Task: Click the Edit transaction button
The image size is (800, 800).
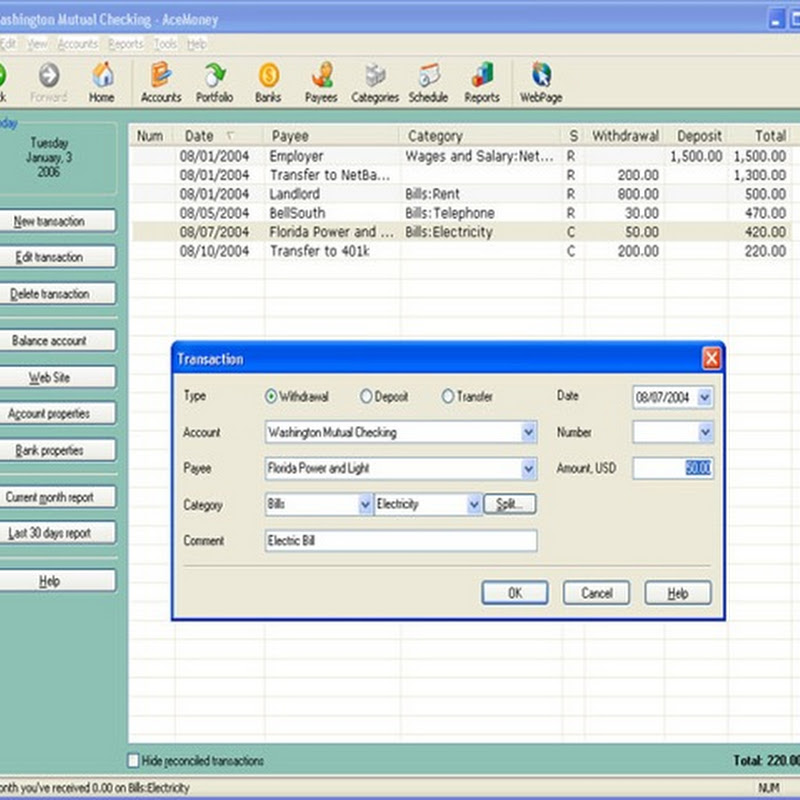Action: coord(57,257)
